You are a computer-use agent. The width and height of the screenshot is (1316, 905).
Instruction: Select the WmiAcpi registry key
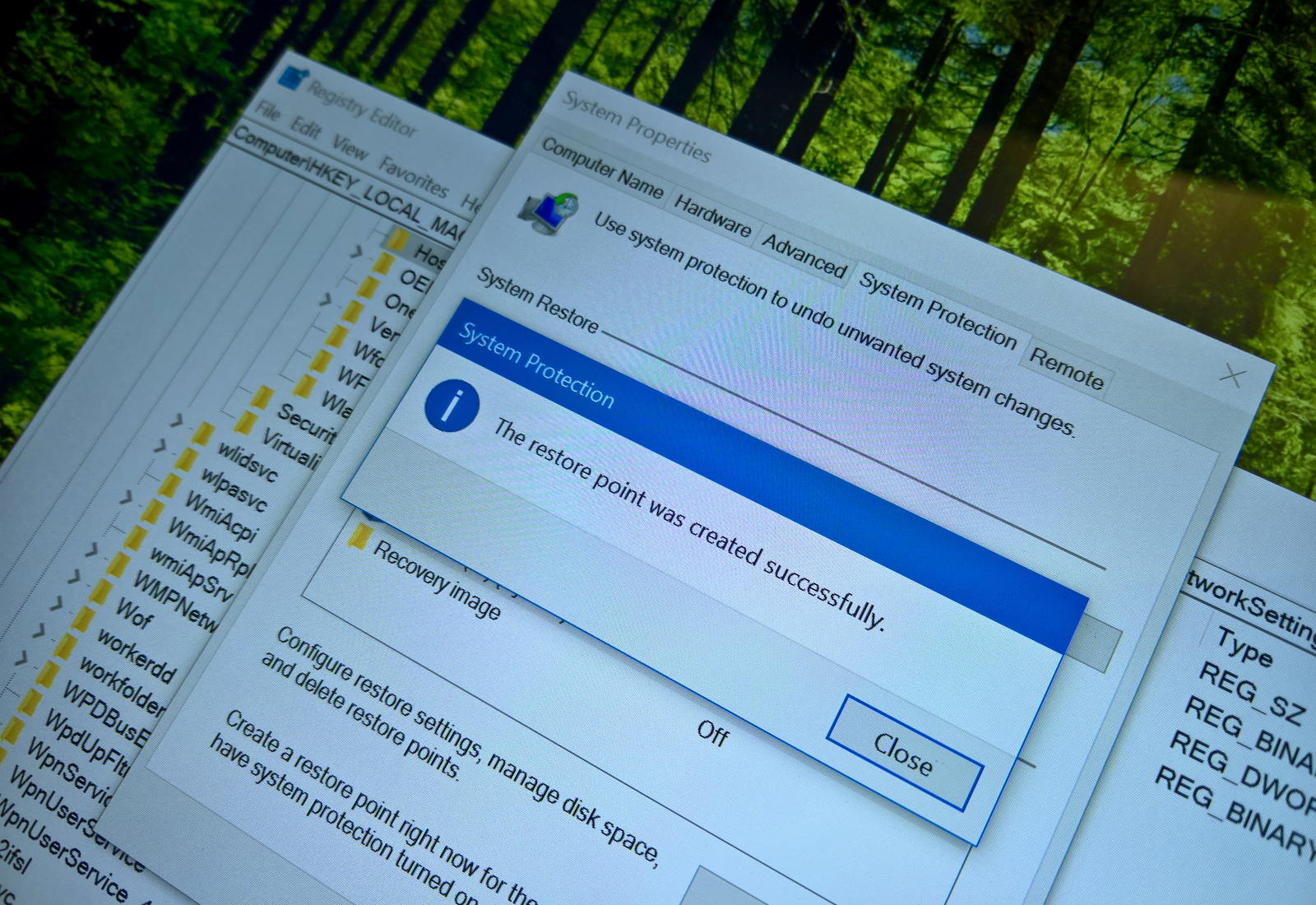click(x=220, y=517)
